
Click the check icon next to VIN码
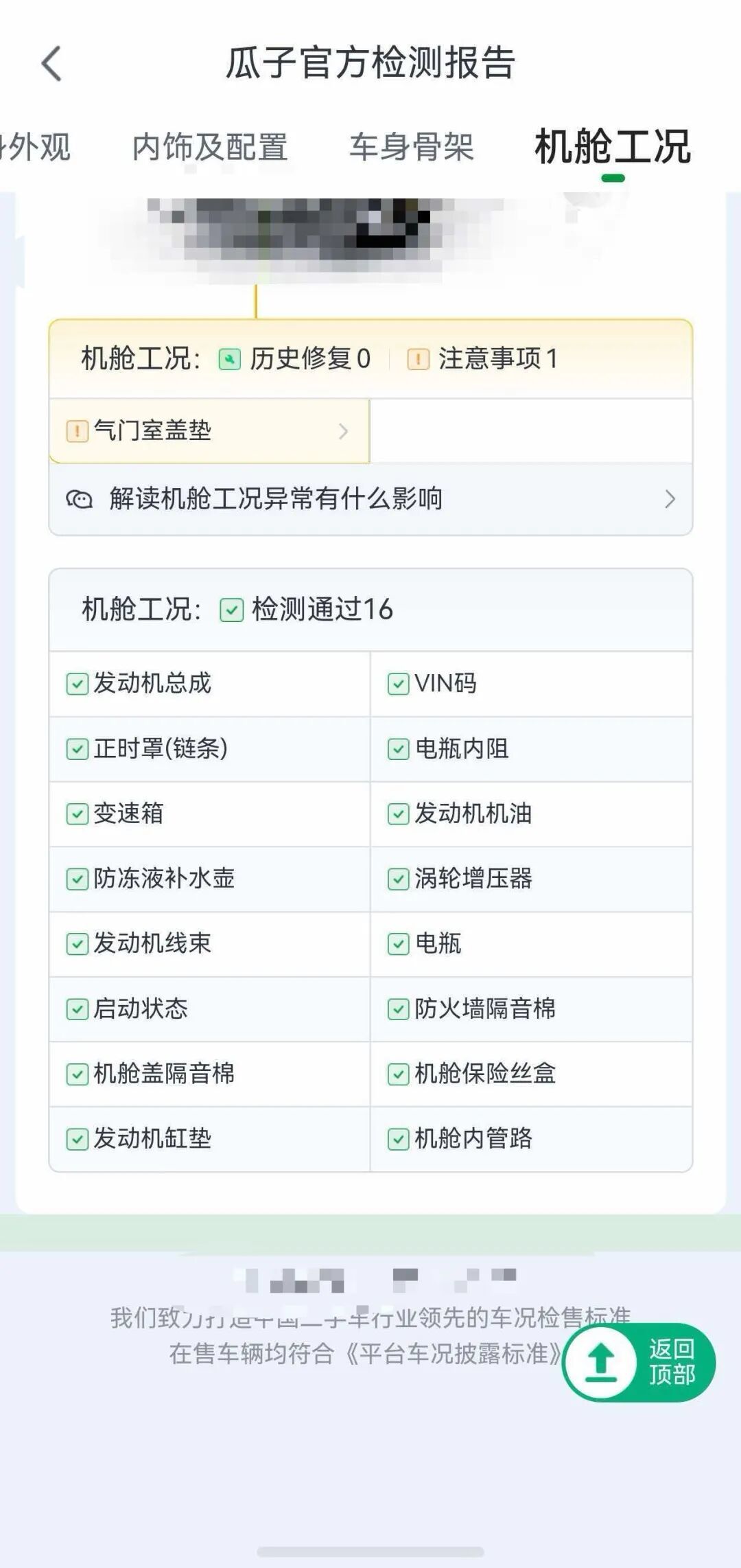click(398, 684)
